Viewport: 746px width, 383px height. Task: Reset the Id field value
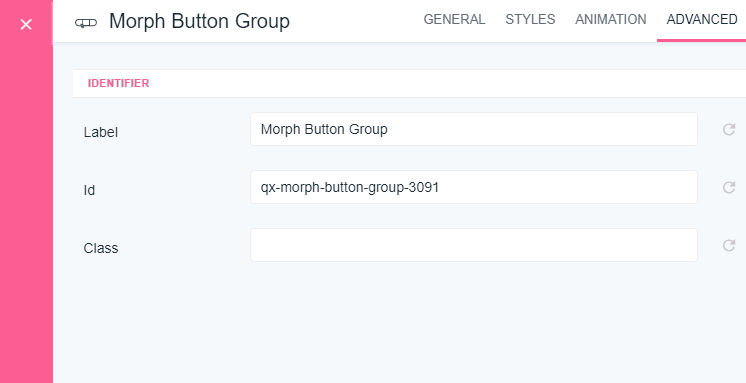[729, 187]
